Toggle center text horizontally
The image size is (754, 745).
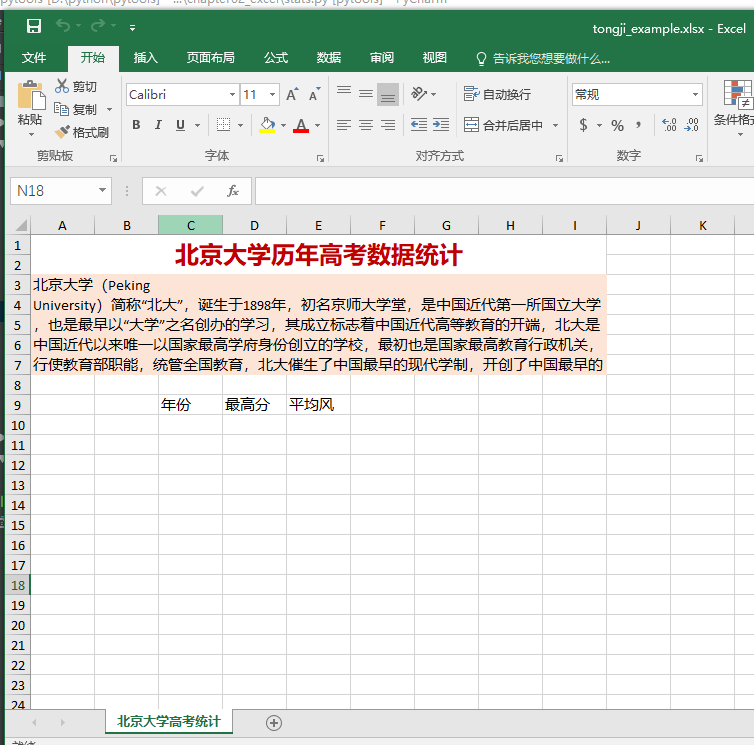[x=366, y=125]
